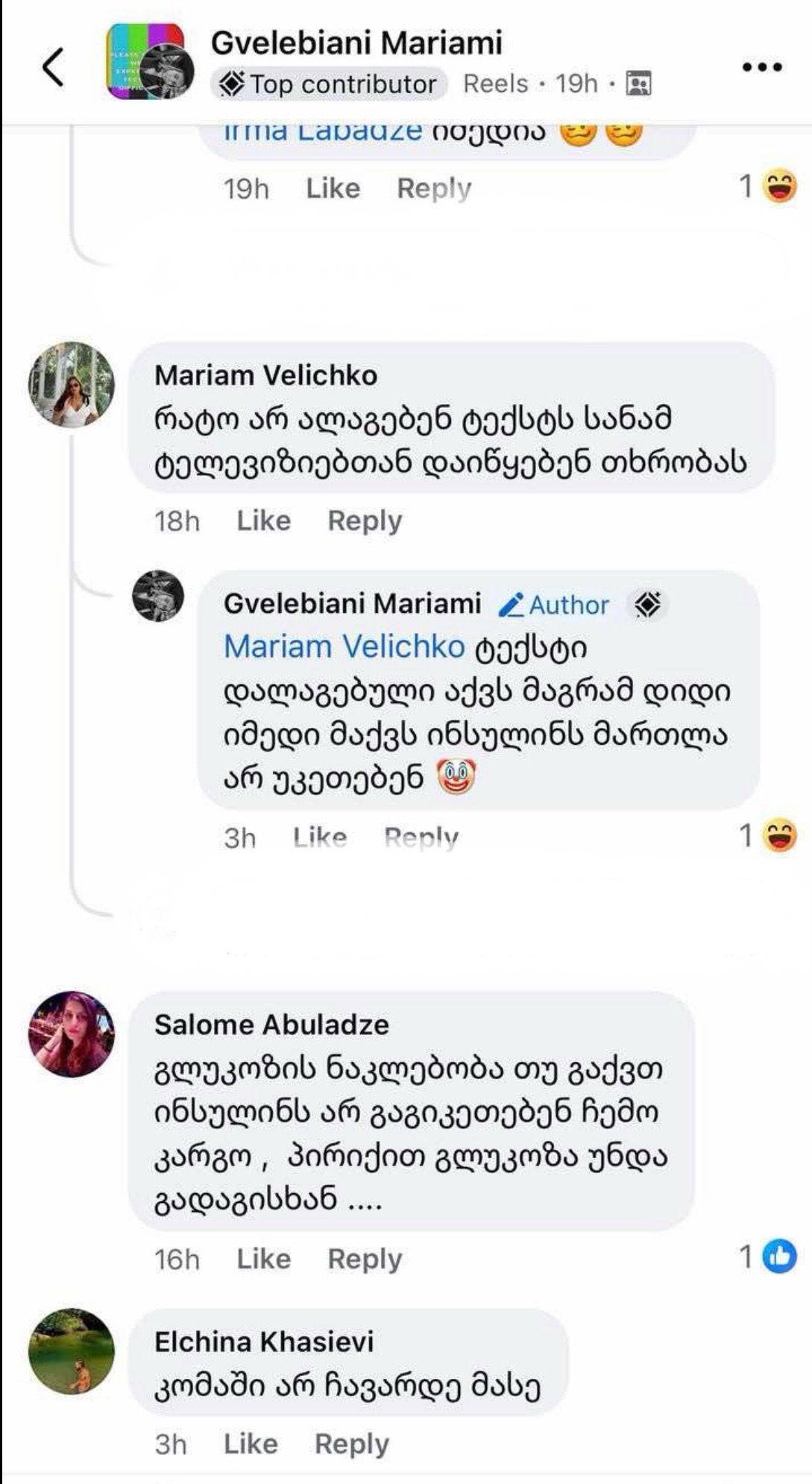812x1484 pixels.
Task: Open the laughing reaction on Author reply
Action: pyautogui.click(x=779, y=835)
